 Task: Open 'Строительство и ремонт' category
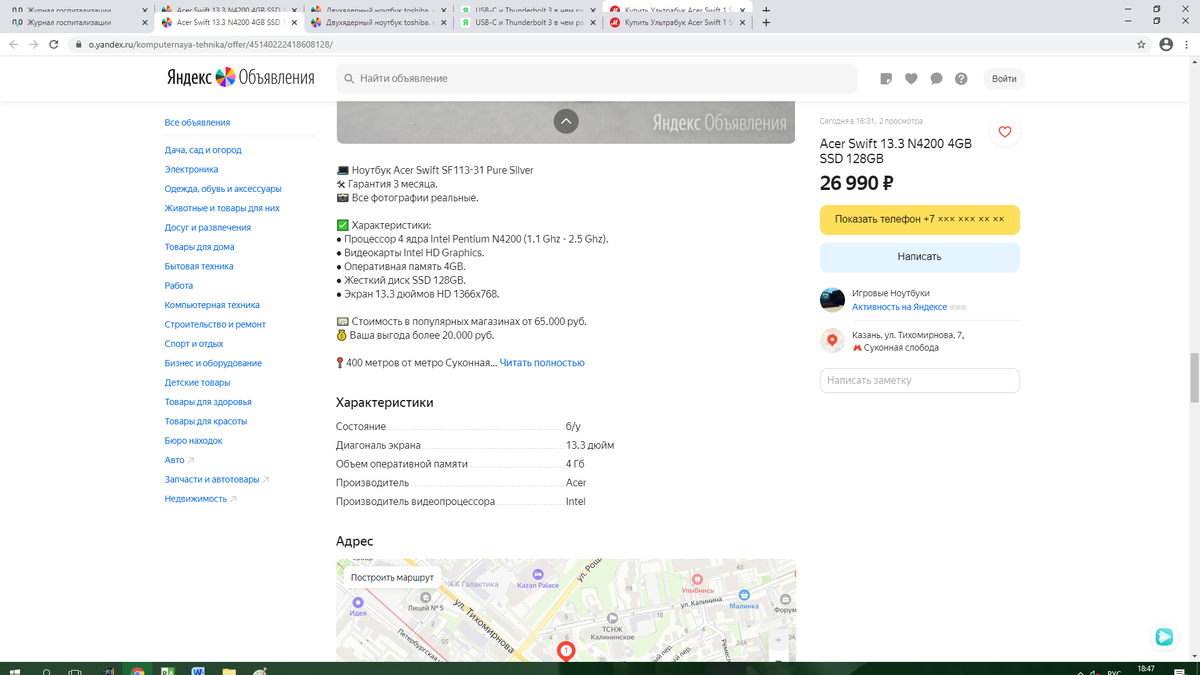point(215,324)
